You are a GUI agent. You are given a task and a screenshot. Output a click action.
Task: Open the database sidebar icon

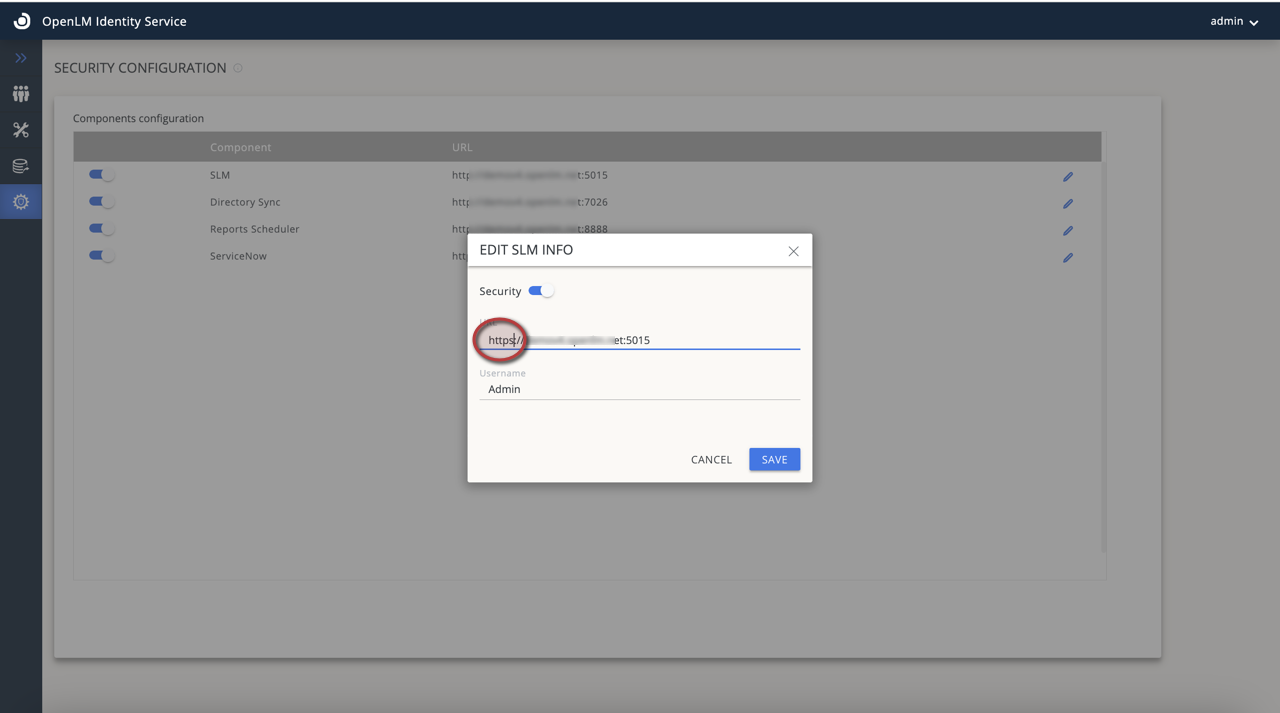tap(21, 166)
